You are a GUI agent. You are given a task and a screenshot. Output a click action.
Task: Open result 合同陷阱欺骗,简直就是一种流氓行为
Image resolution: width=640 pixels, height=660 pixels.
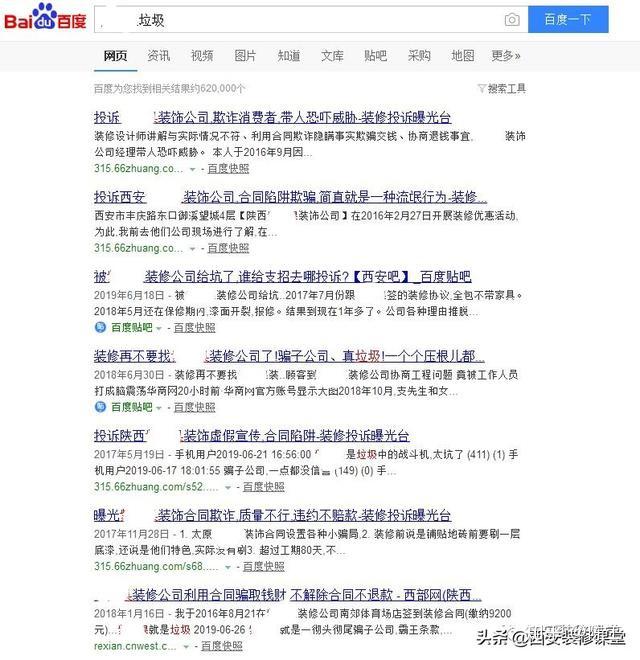tap(291, 197)
